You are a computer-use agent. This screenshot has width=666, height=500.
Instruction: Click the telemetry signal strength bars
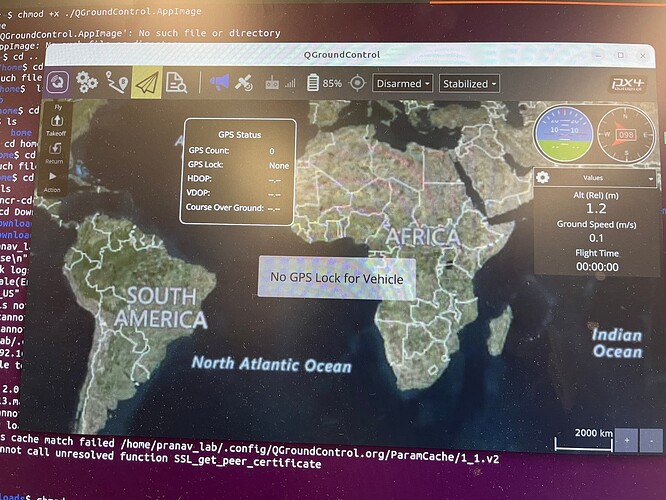tap(290, 83)
